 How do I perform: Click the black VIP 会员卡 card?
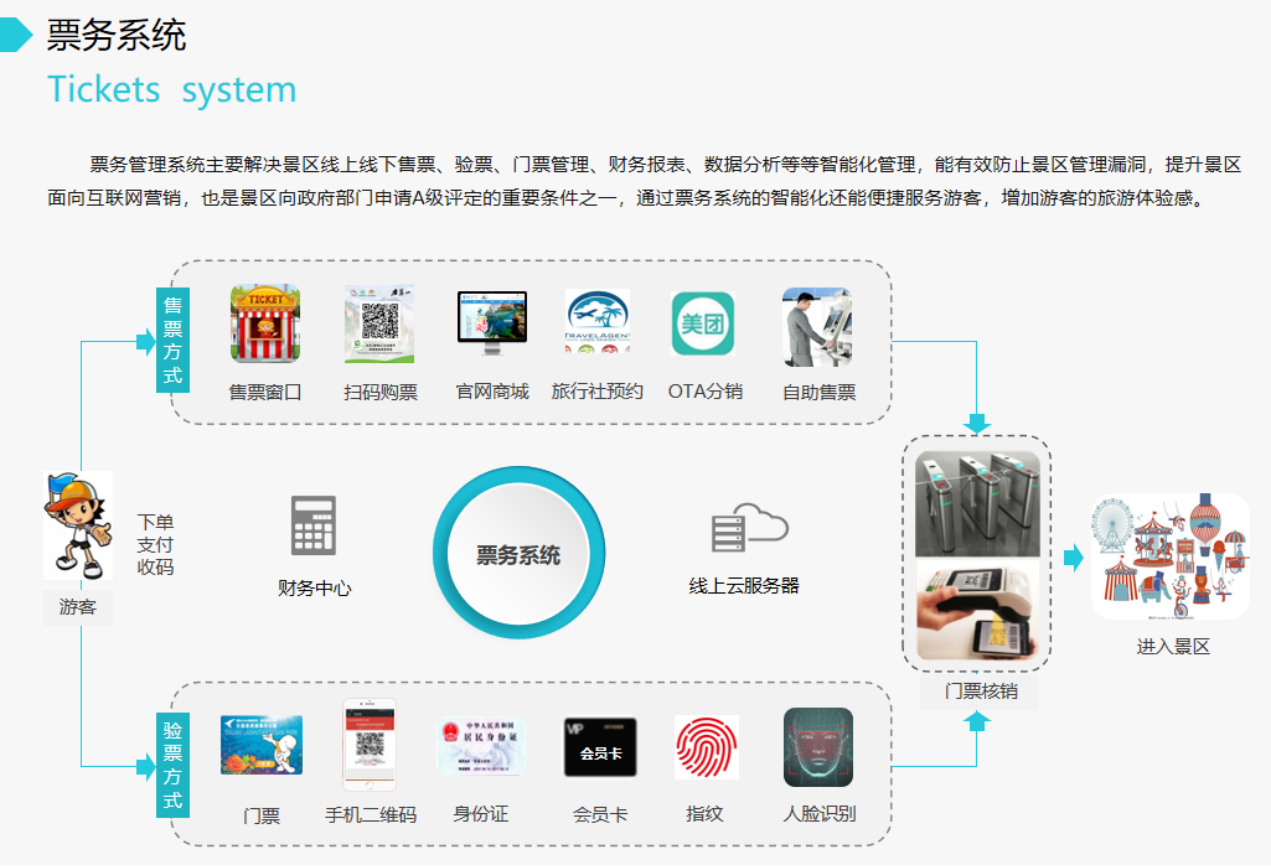click(600, 747)
